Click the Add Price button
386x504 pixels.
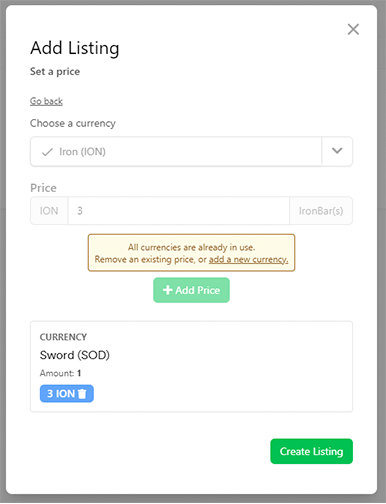tap(191, 290)
